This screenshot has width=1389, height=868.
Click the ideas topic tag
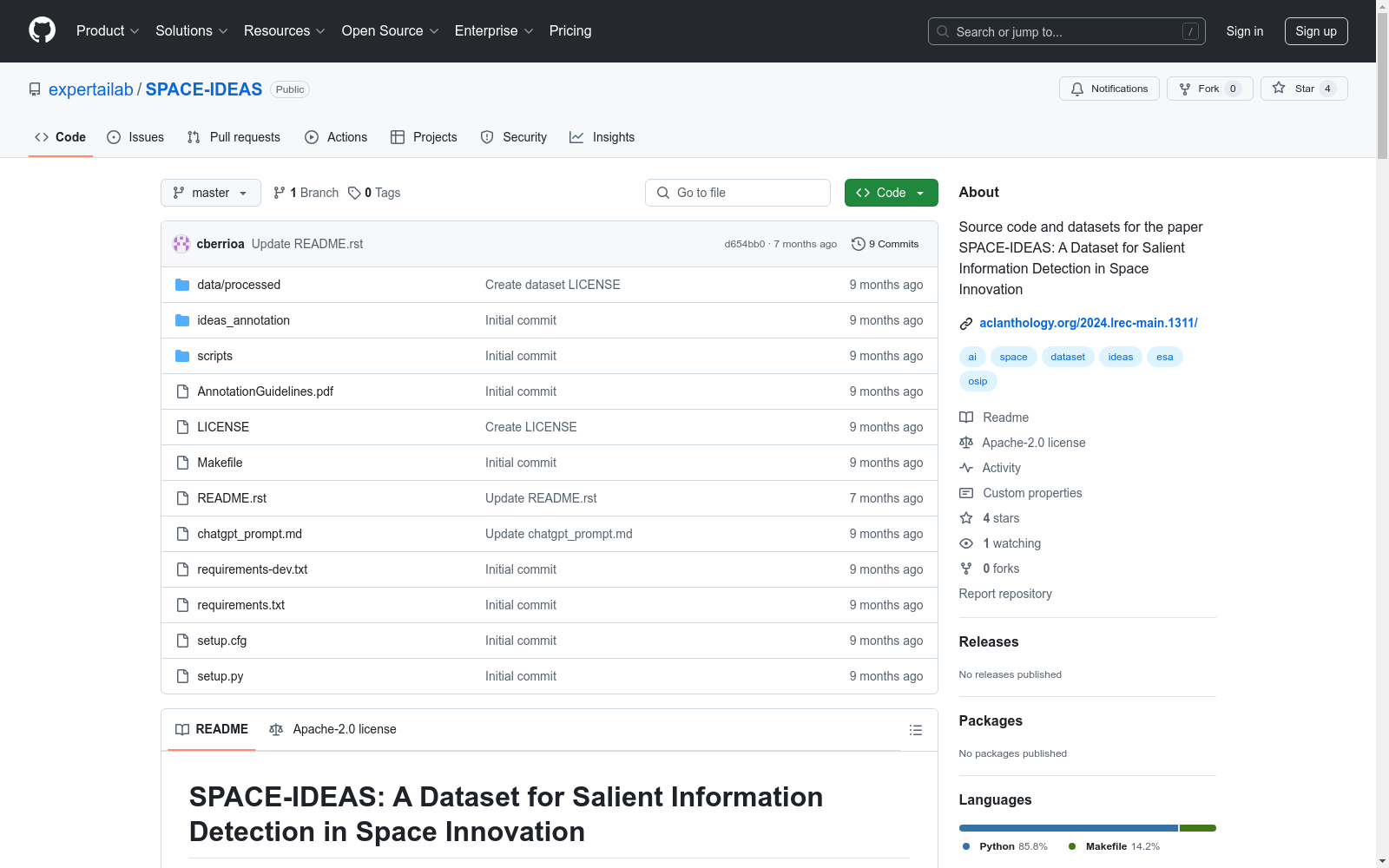1121,357
